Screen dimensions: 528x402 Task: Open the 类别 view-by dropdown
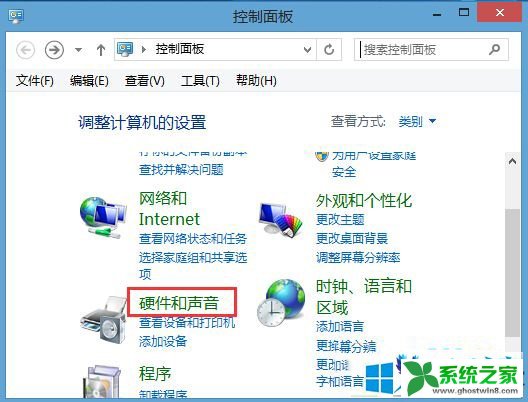[417, 121]
